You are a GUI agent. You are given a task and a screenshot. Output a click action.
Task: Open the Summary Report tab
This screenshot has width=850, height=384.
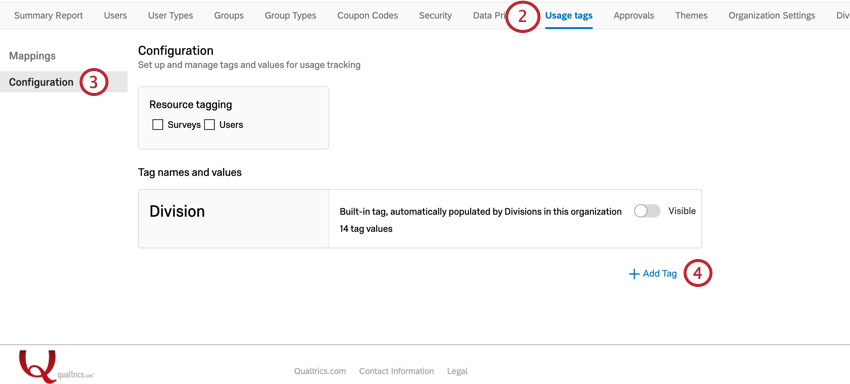(49, 16)
